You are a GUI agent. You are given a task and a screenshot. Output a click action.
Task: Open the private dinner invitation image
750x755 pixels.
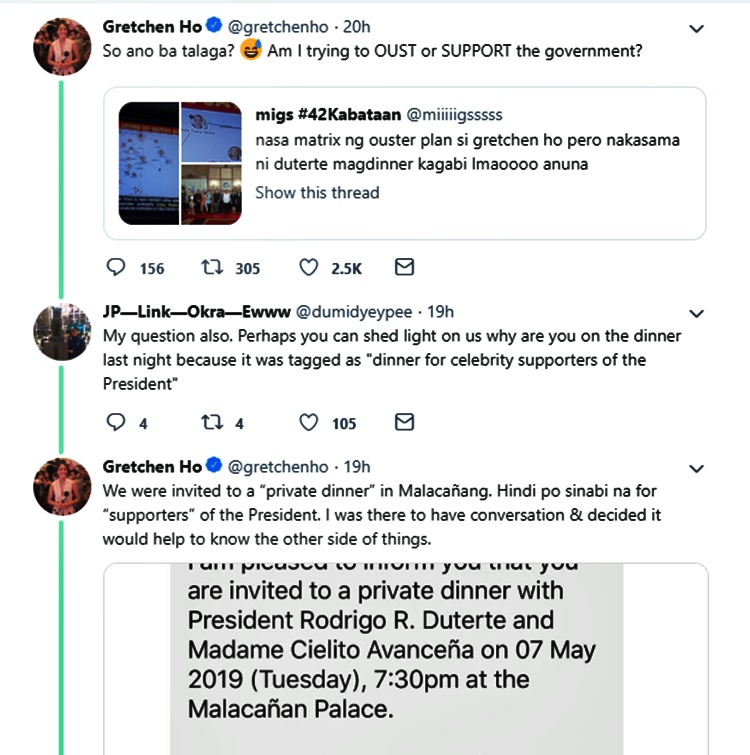coord(406,659)
